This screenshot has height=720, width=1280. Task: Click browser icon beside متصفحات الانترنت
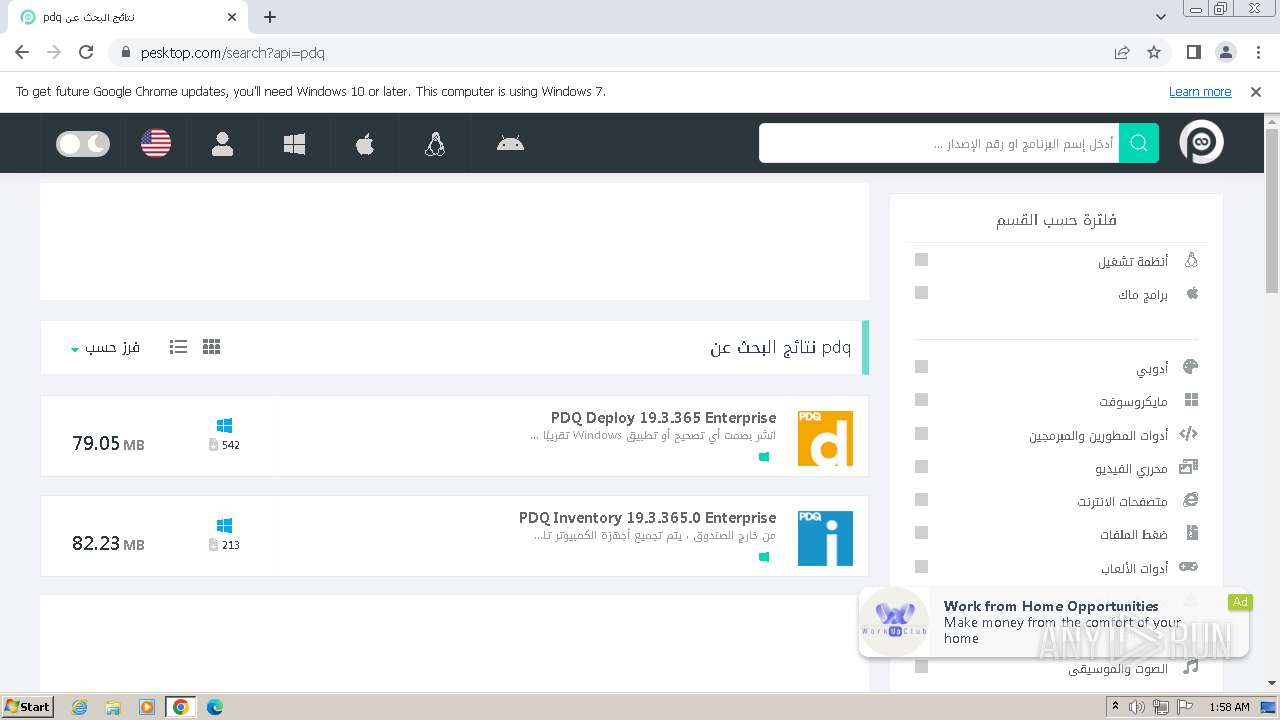coord(1190,500)
